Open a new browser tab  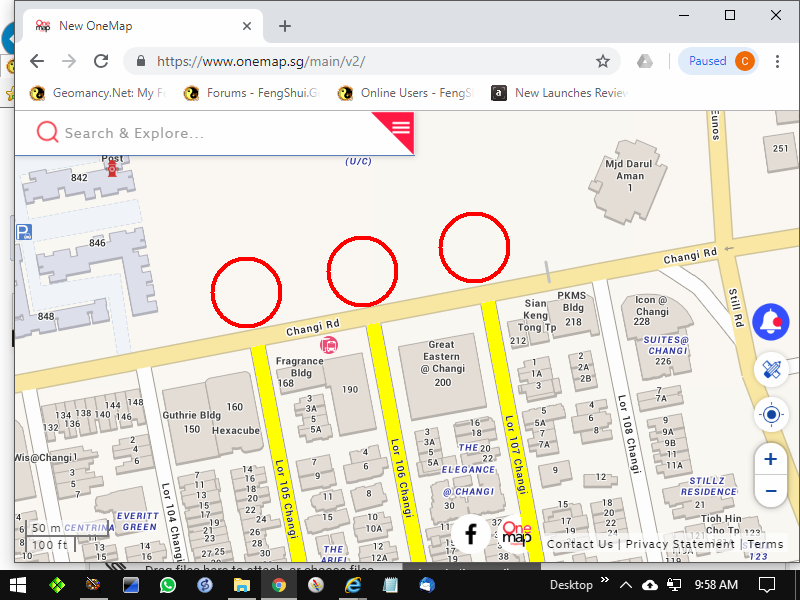click(x=285, y=26)
